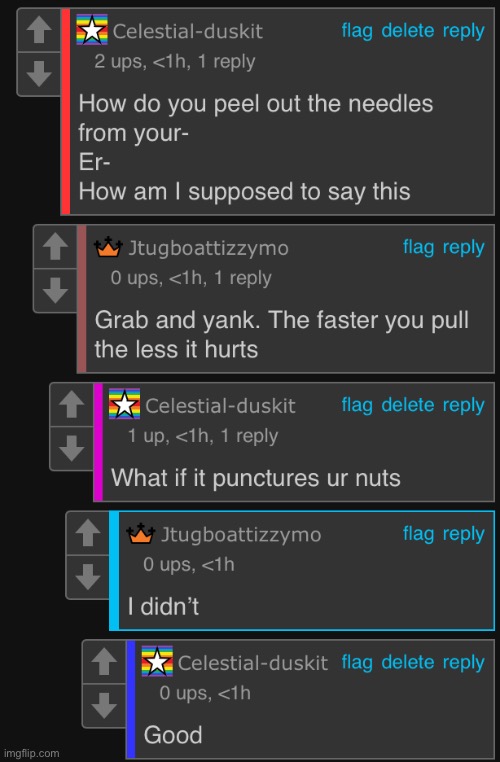This screenshot has height=762, width=500.
Task: Open Celestial-duskit profile from top comment
Action: (188, 32)
